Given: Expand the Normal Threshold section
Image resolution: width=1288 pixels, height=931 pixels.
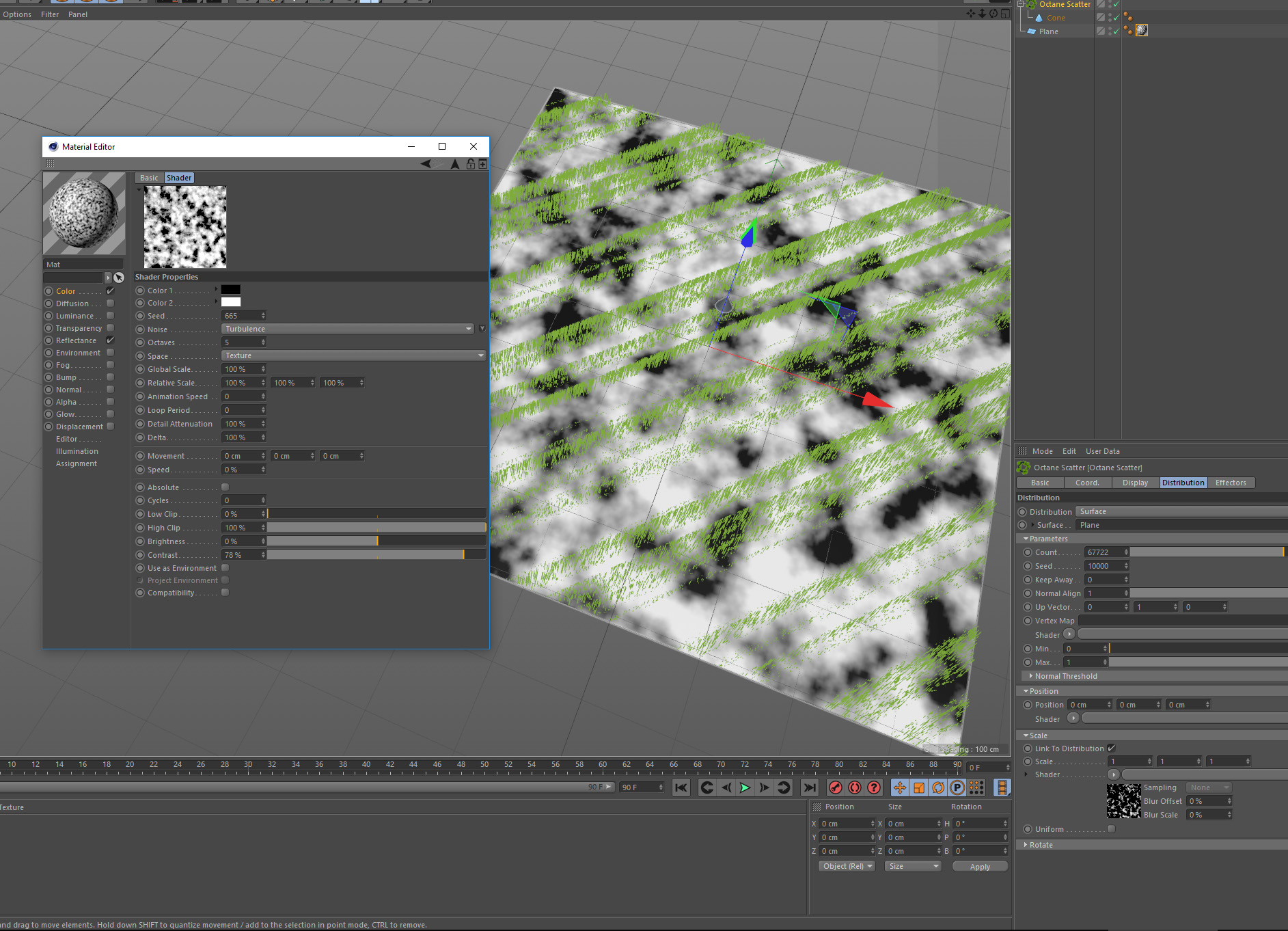Looking at the screenshot, I should pyautogui.click(x=1030, y=676).
